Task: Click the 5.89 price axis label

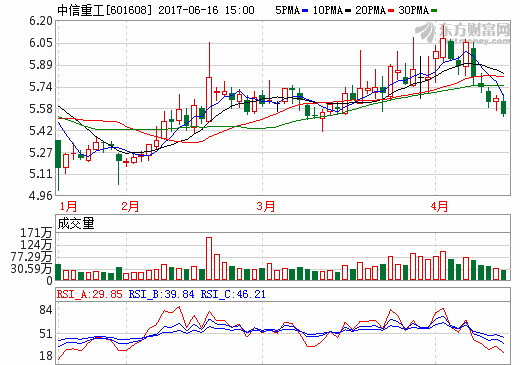Action: tap(41, 65)
